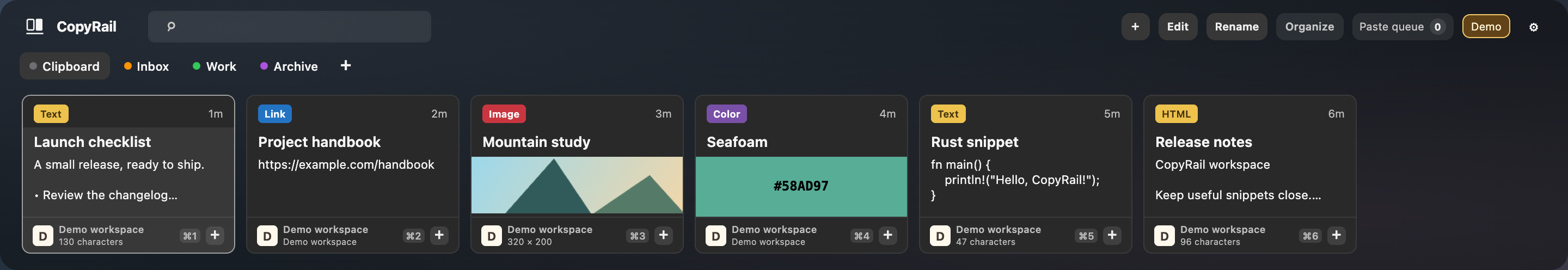The height and width of the screenshot is (270, 1568).
Task: Toggle the Demo mode button
Action: pyautogui.click(x=1486, y=27)
